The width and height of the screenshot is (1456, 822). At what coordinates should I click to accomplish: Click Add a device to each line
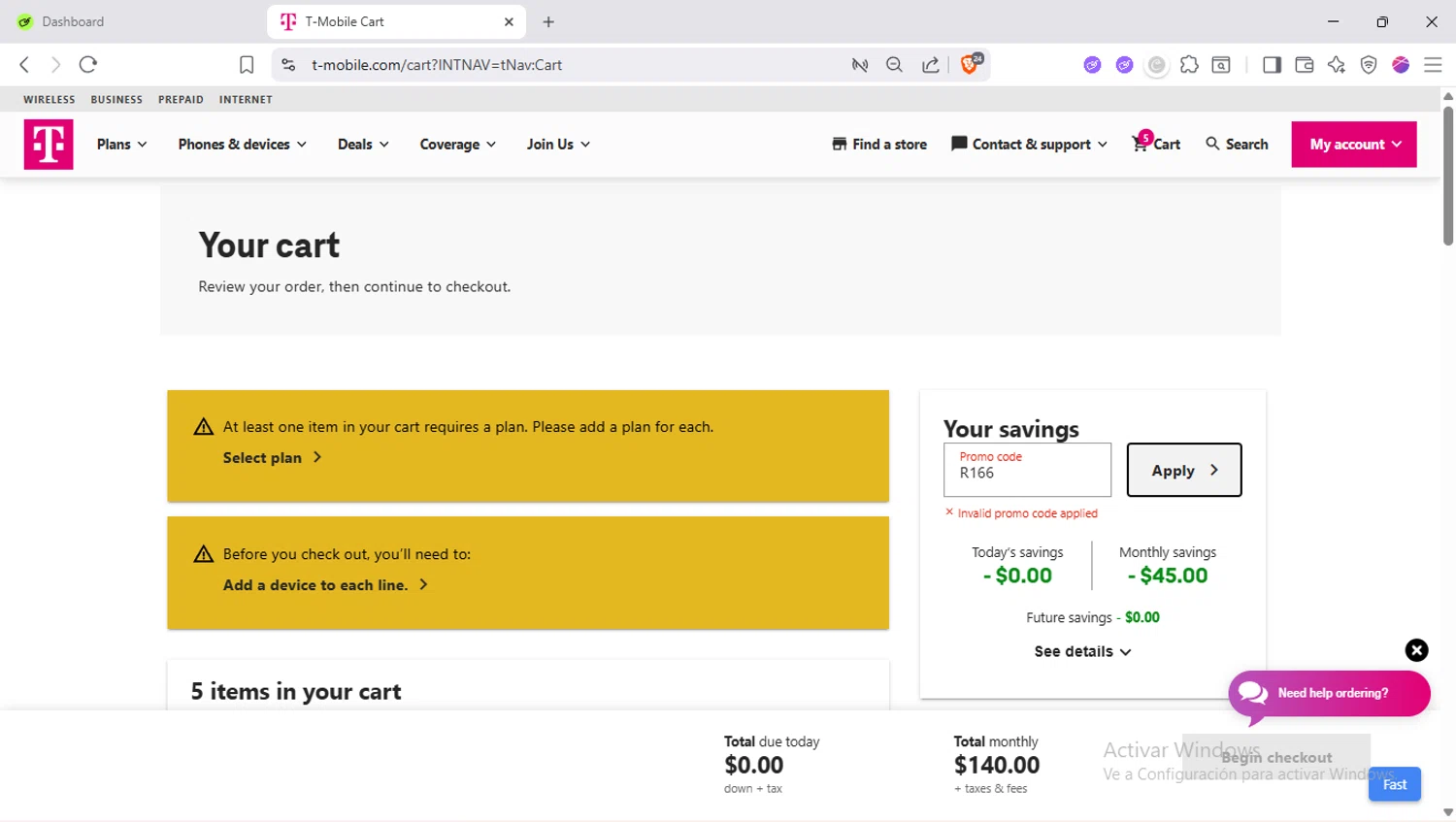[325, 584]
